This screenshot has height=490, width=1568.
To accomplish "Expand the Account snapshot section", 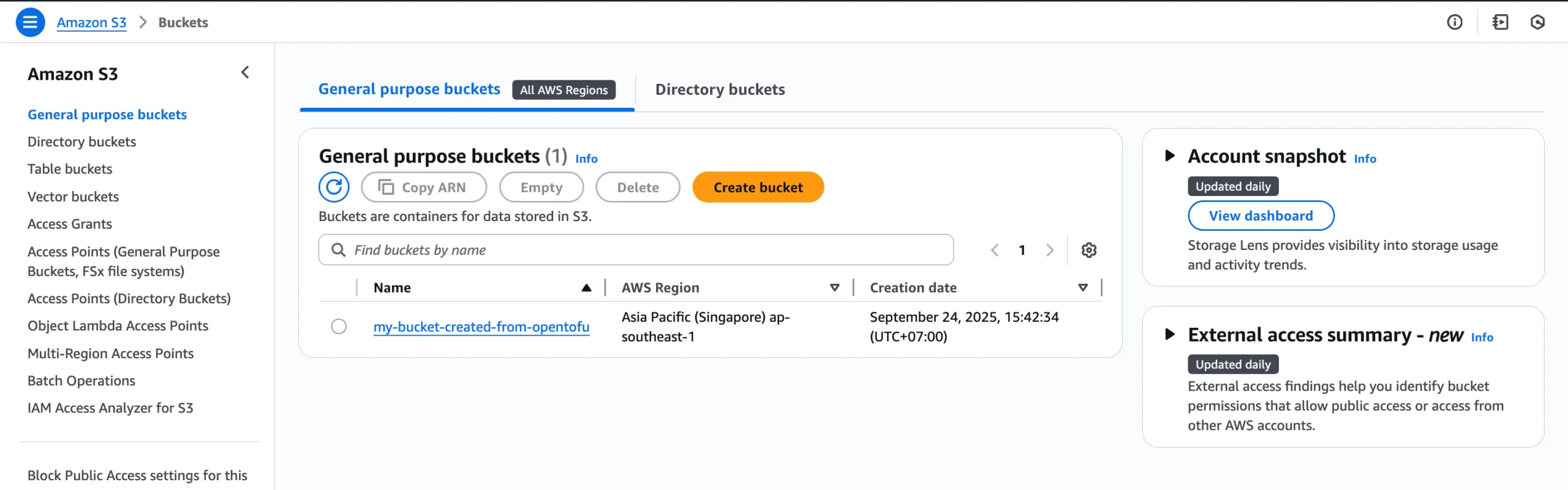I will (x=1169, y=156).
